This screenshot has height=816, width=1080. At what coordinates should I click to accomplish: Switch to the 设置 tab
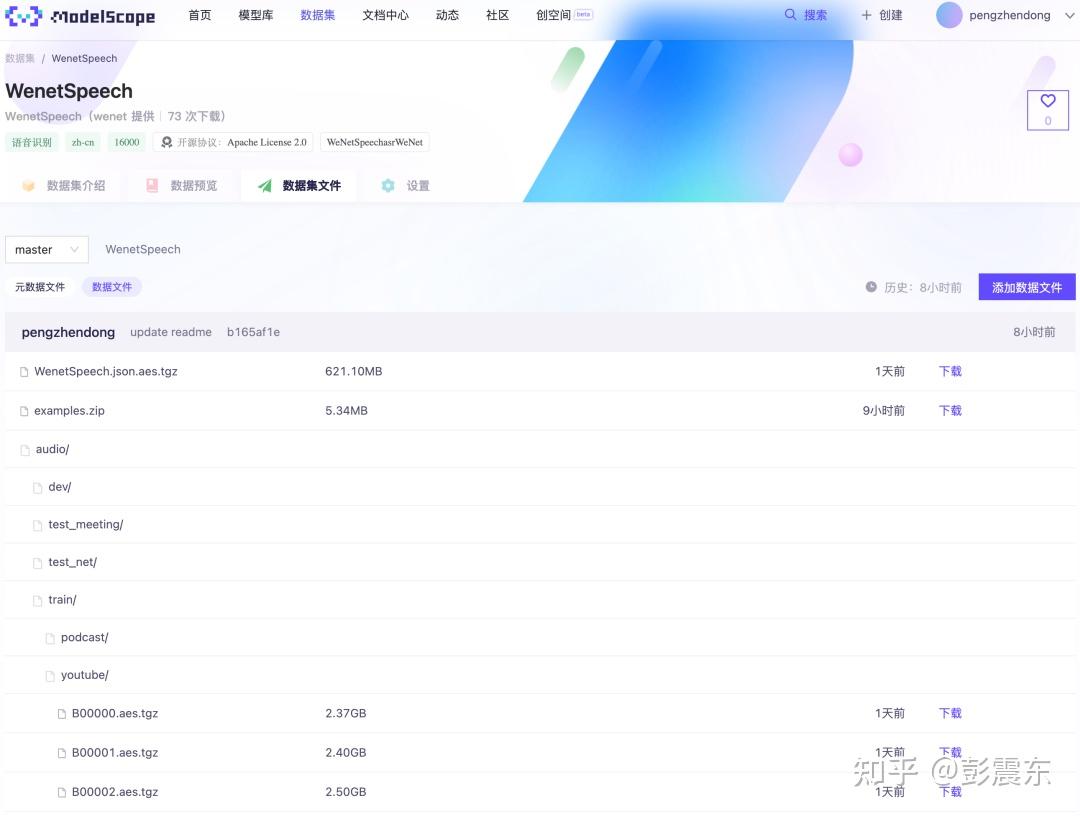405,185
